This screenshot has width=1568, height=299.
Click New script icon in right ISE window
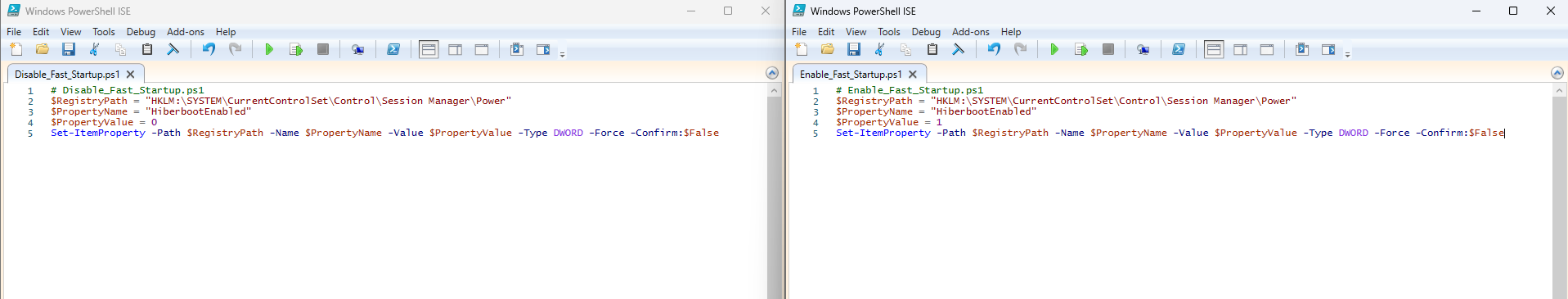pos(802,50)
